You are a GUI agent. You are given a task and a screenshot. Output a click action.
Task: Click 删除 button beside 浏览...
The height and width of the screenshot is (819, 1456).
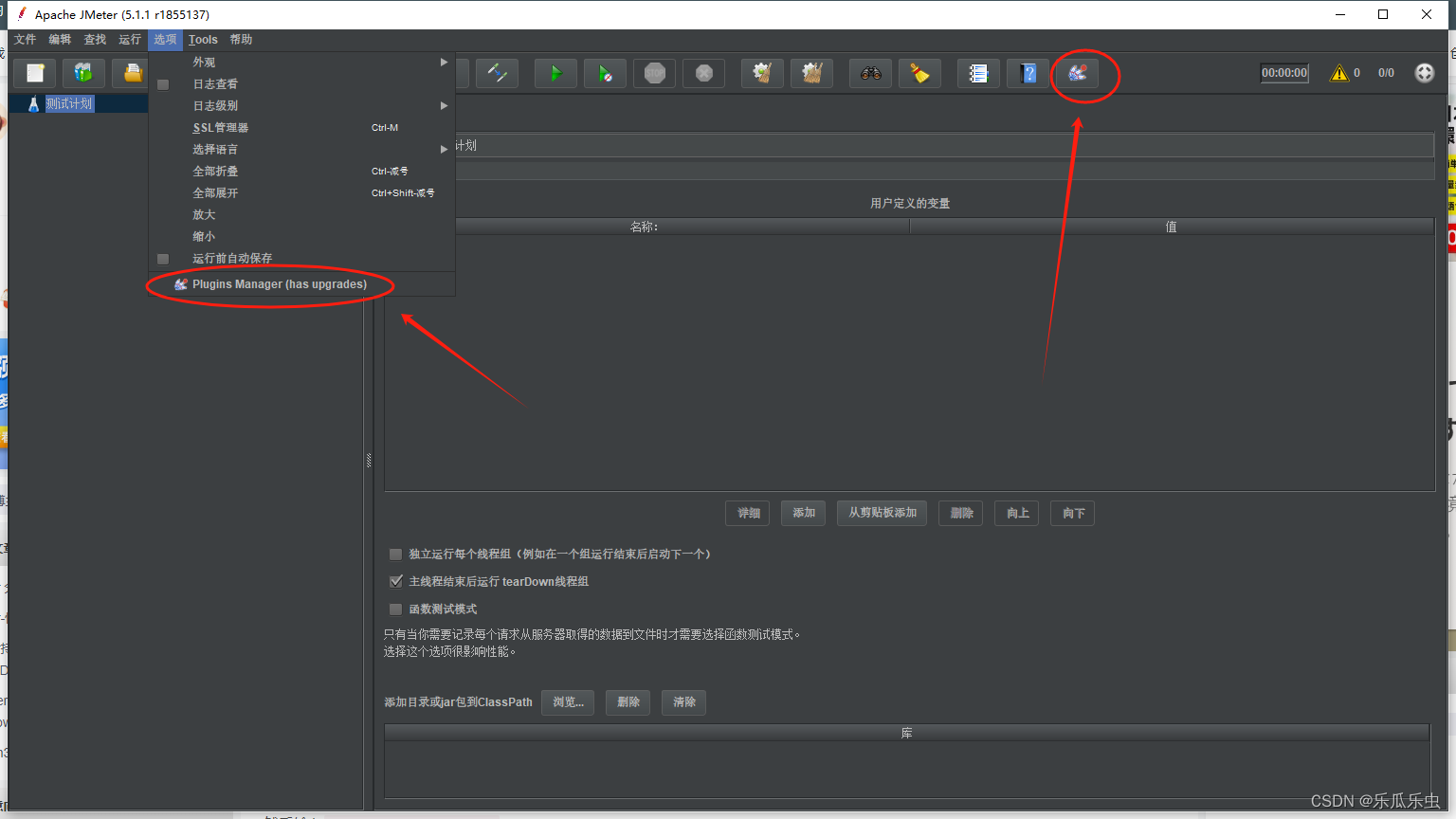628,702
